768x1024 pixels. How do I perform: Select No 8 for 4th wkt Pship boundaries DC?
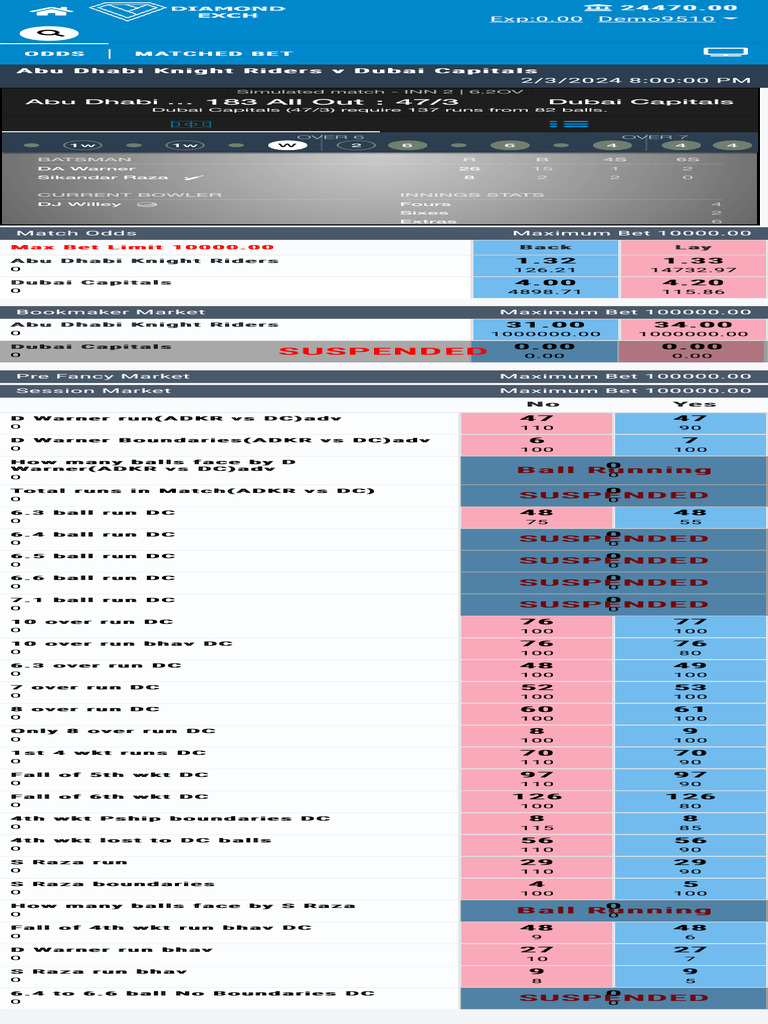[x=537, y=824]
